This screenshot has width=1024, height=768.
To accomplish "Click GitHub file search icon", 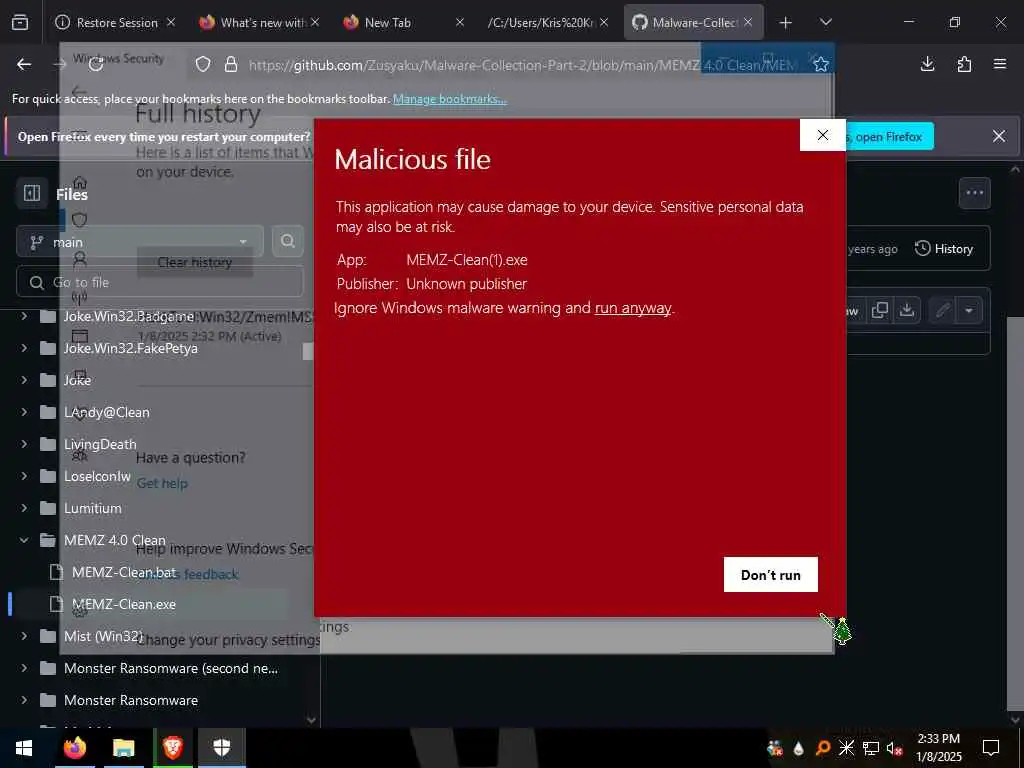I will [x=287, y=242].
